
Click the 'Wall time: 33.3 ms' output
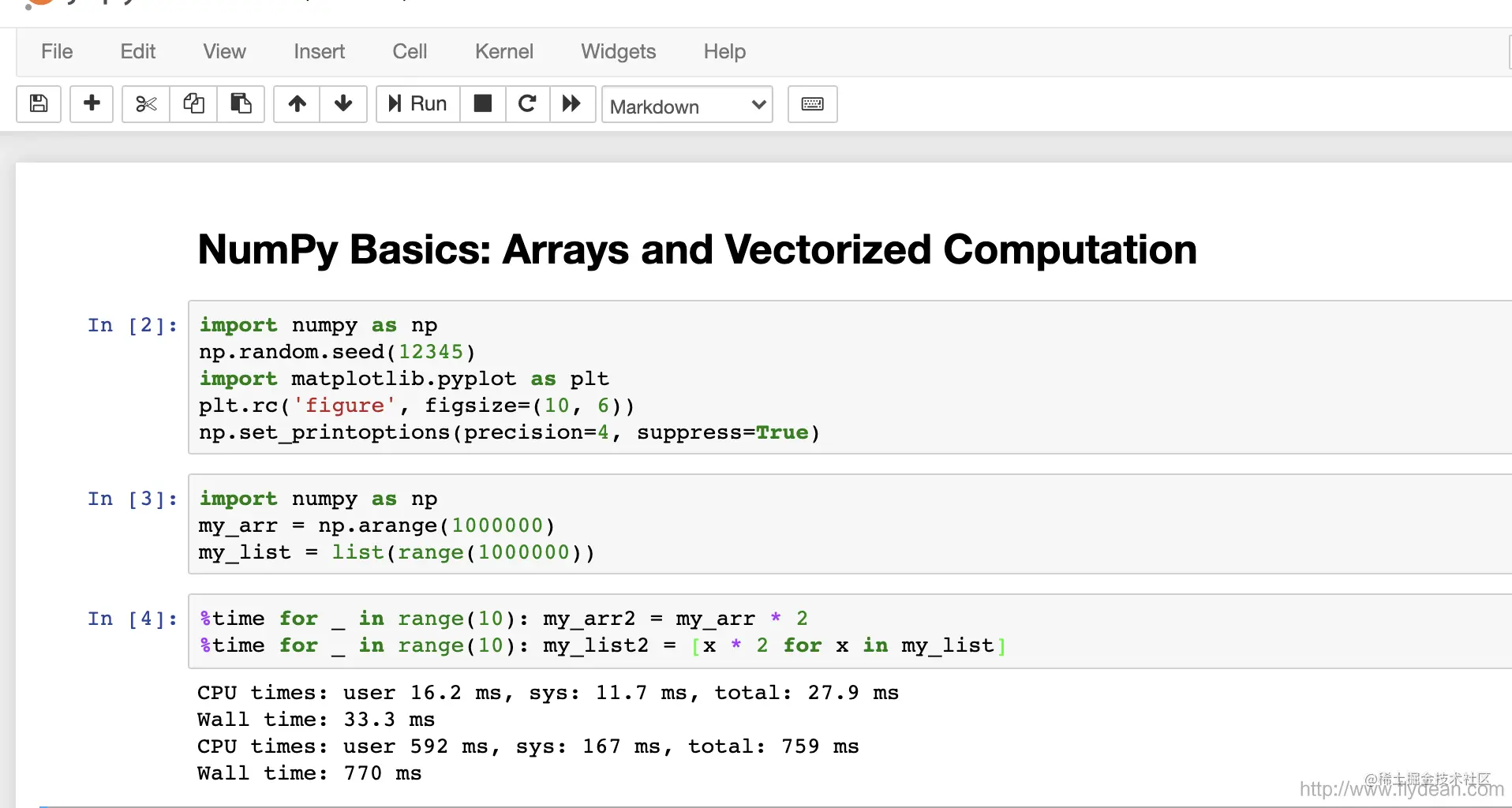click(316, 720)
